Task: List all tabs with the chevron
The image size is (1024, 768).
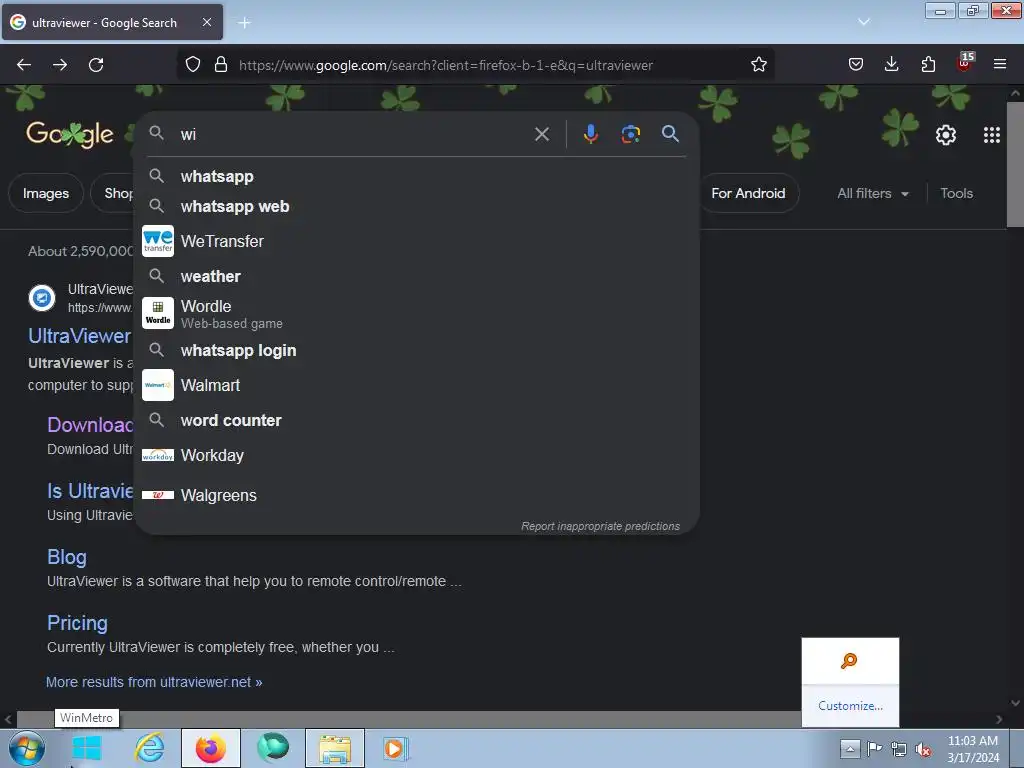Action: tap(863, 22)
